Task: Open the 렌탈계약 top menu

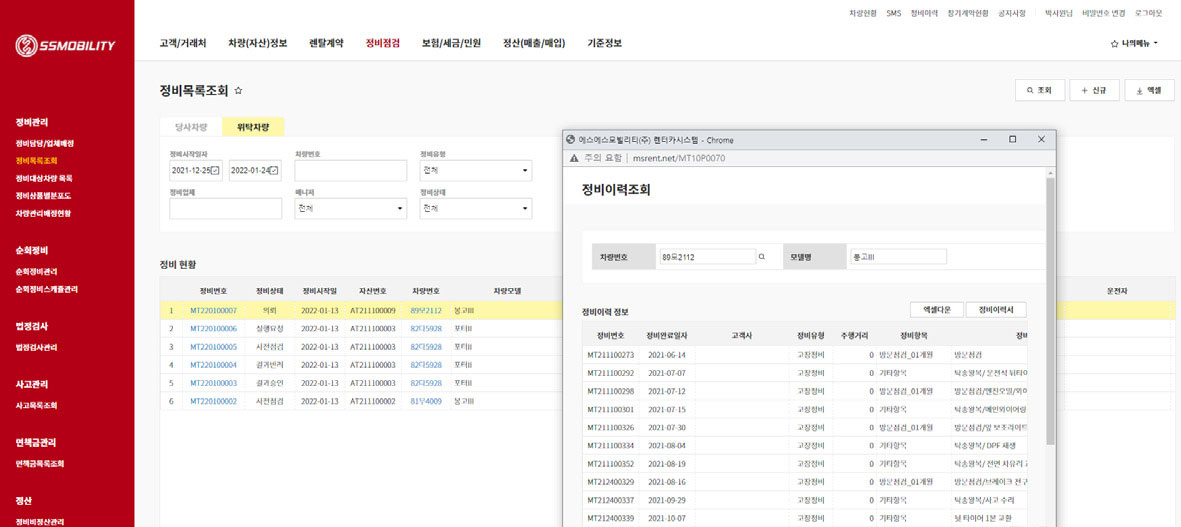Action: click(x=326, y=44)
